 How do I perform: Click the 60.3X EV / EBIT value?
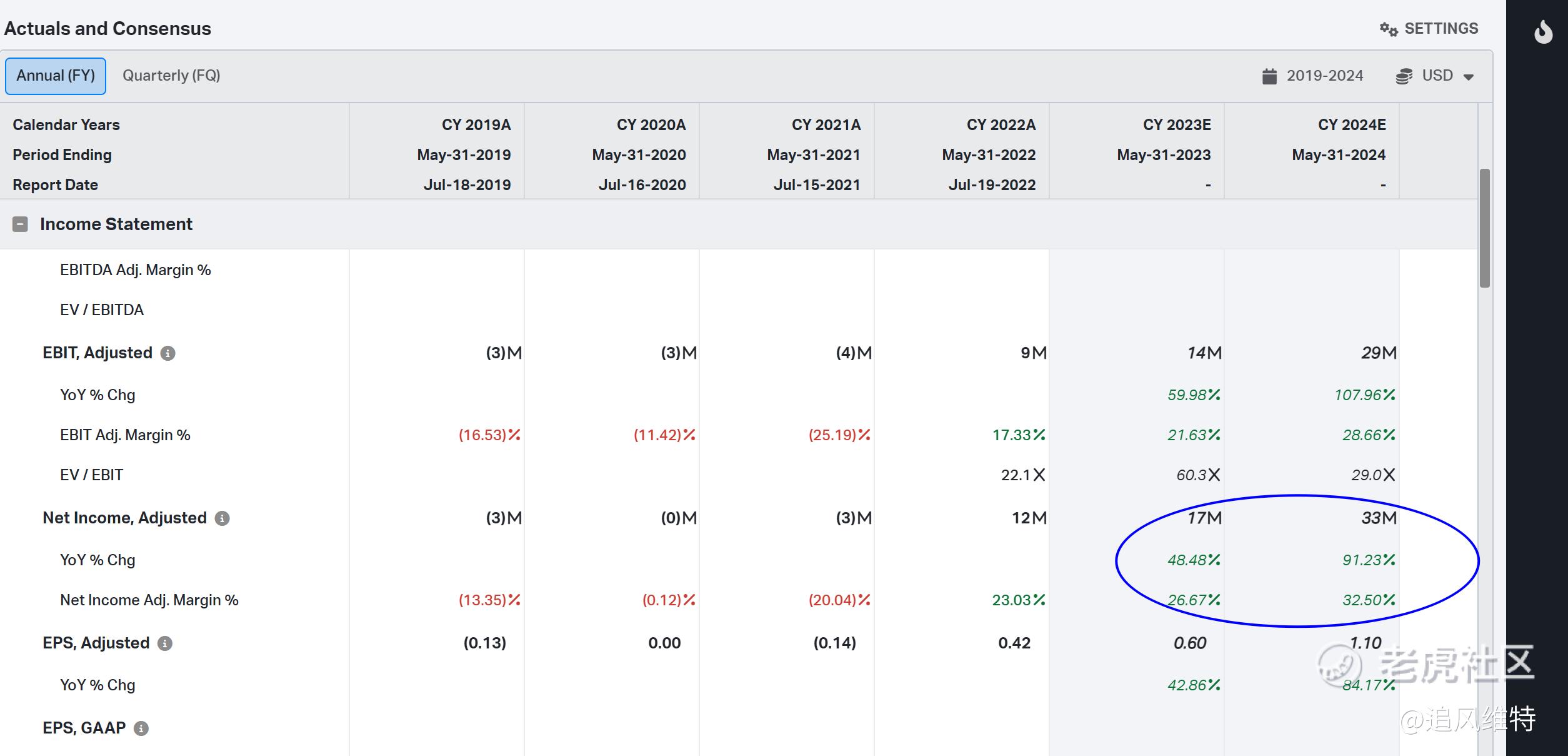click(x=1198, y=475)
